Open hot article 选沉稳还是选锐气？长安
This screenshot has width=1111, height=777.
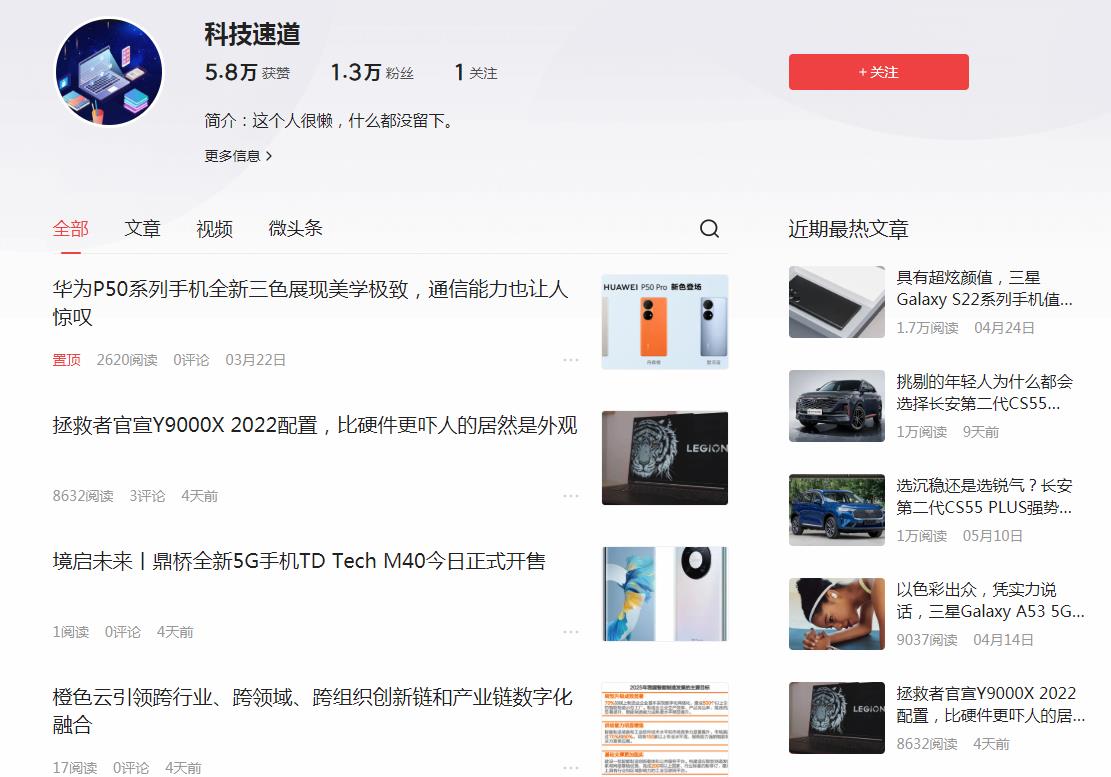point(984,497)
